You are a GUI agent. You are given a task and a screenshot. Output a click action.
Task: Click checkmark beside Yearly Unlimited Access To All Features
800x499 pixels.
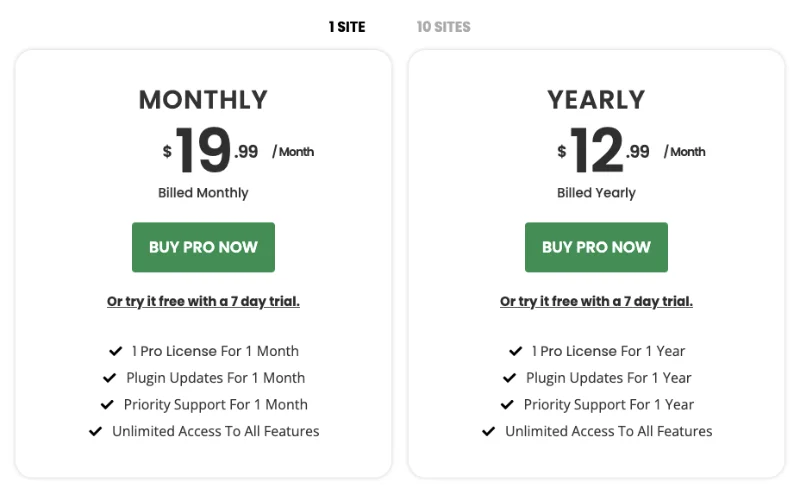pyautogui.click(x=489, y=432)
